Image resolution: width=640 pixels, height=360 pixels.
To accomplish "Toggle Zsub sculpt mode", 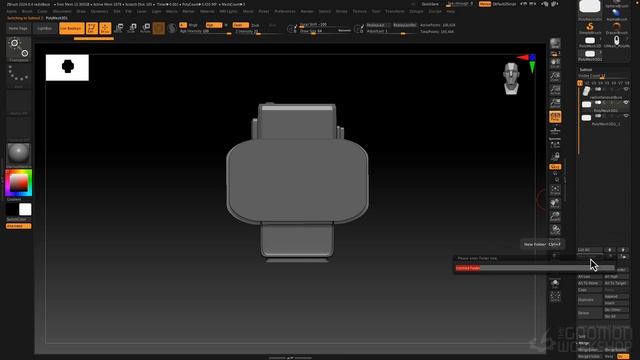I will 256,25.
